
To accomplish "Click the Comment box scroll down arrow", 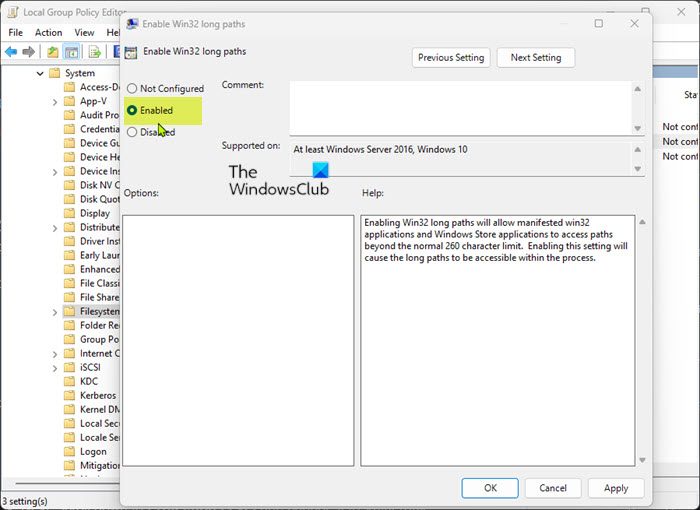I will coord(638,128).
